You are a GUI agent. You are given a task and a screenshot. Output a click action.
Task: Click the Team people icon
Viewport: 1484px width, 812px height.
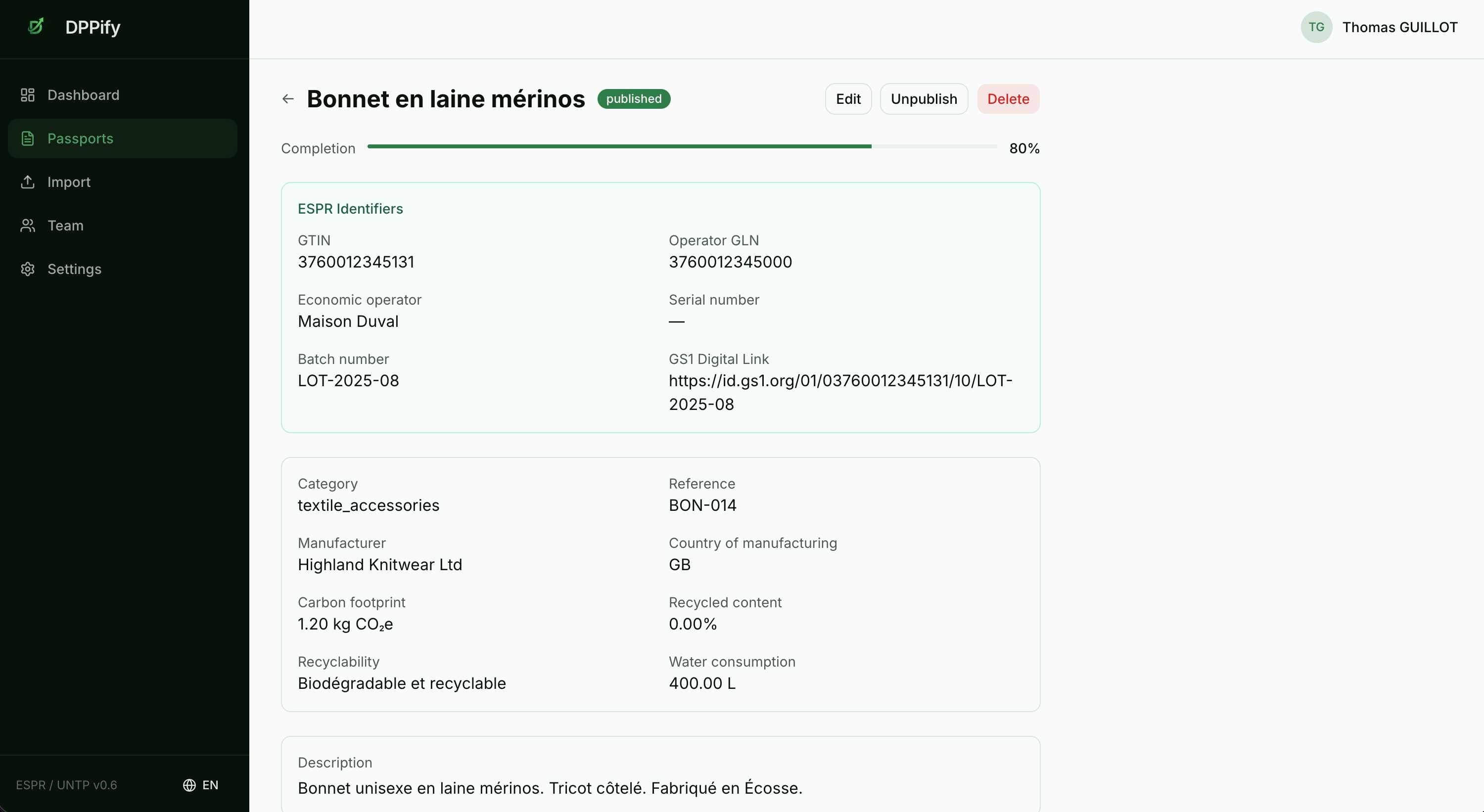tap(28, 226)
